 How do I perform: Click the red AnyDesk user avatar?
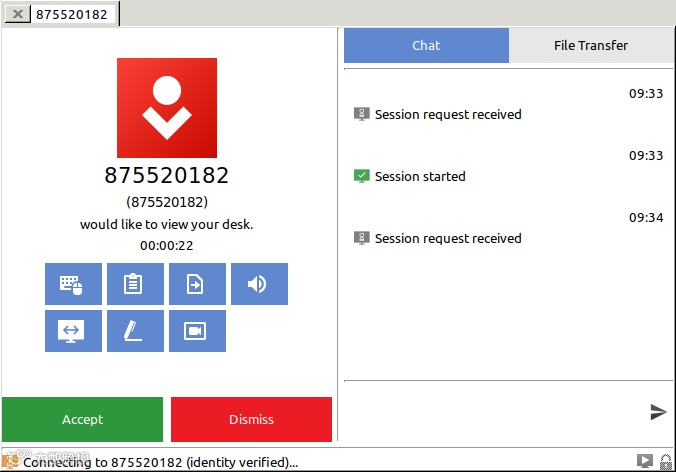coord(167,108)
